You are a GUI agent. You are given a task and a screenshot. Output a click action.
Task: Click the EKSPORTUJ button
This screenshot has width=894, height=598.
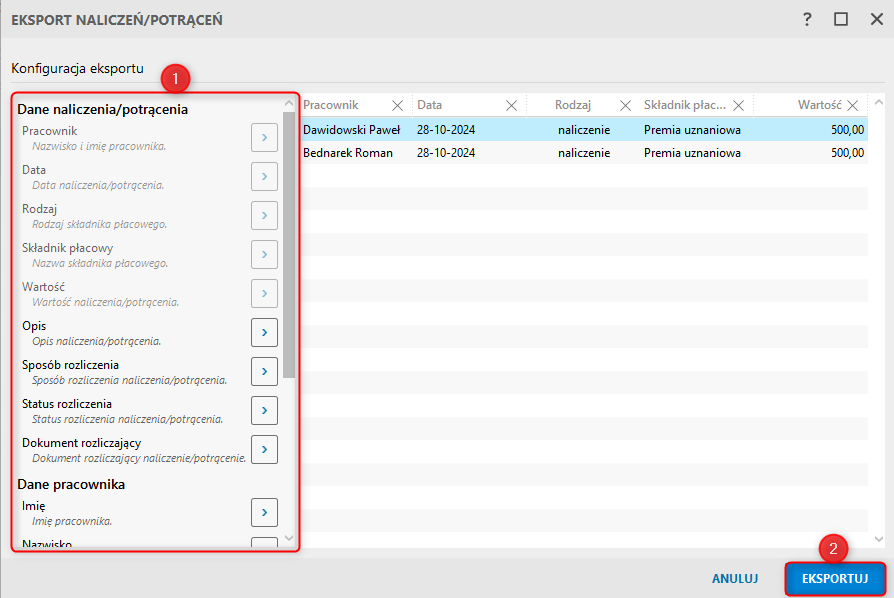[x=835, y=579]
